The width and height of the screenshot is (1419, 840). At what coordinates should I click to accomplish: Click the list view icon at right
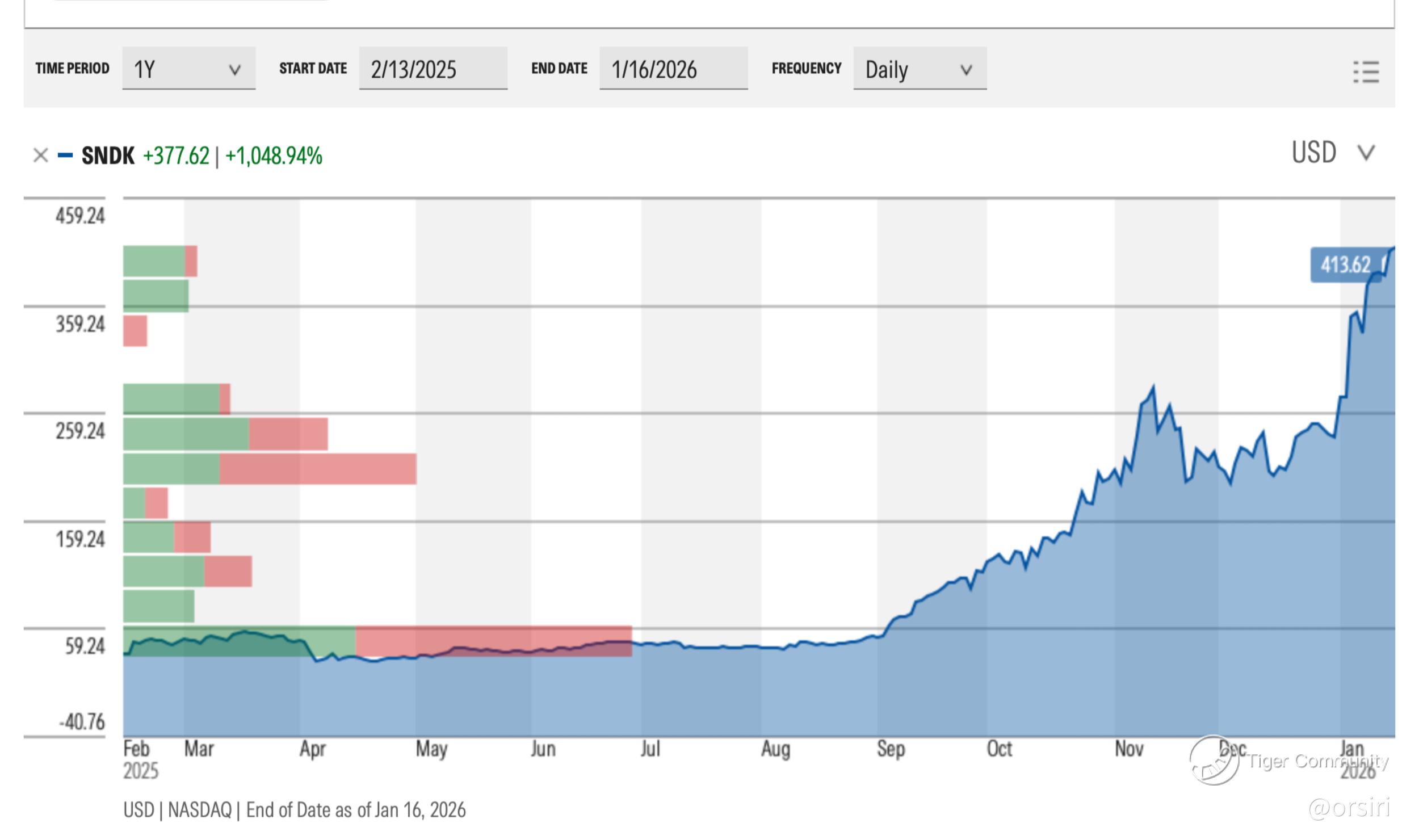(1366, 72)
